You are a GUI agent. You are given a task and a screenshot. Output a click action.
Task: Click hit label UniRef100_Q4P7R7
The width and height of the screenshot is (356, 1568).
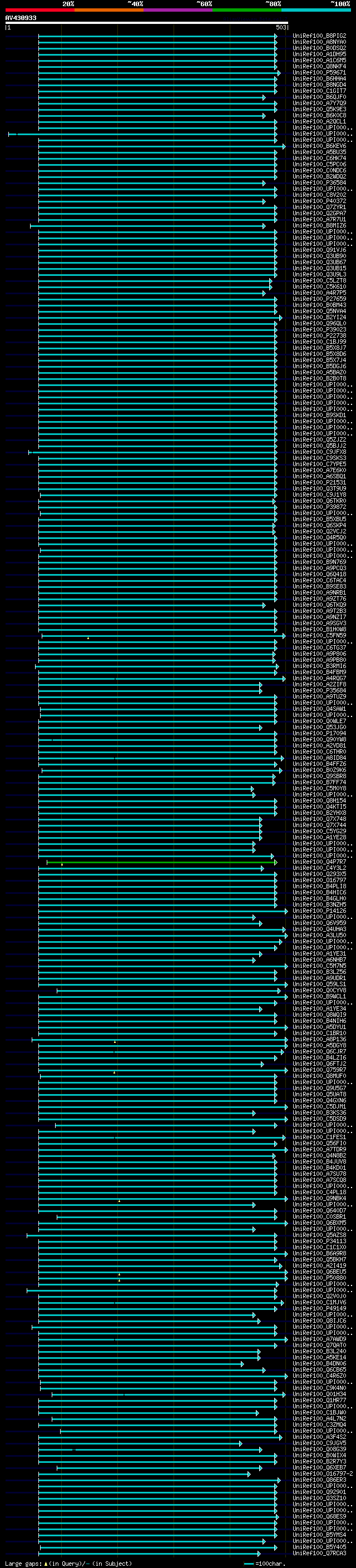point(319,862)
